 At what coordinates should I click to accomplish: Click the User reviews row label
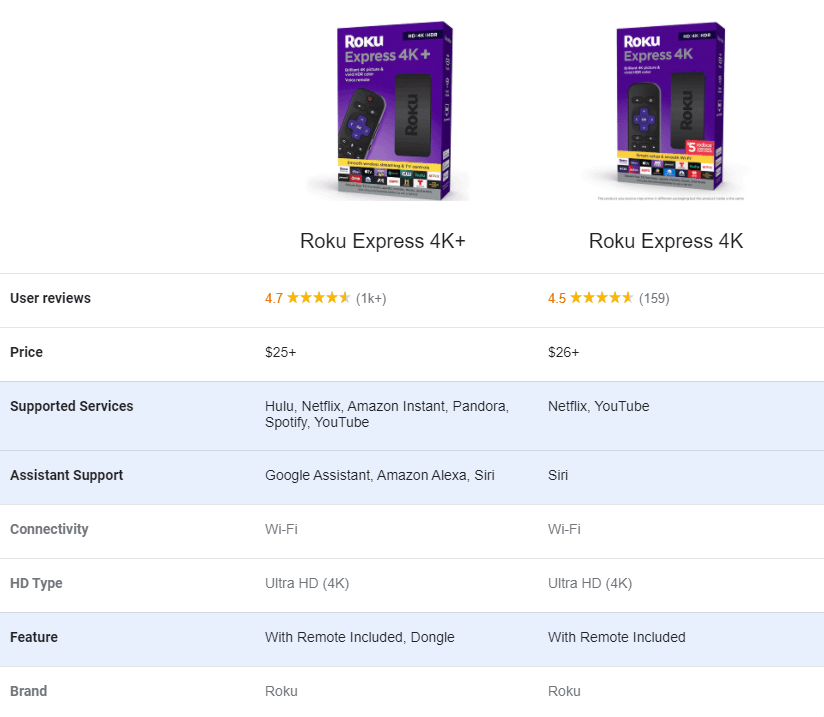(50, 298)
